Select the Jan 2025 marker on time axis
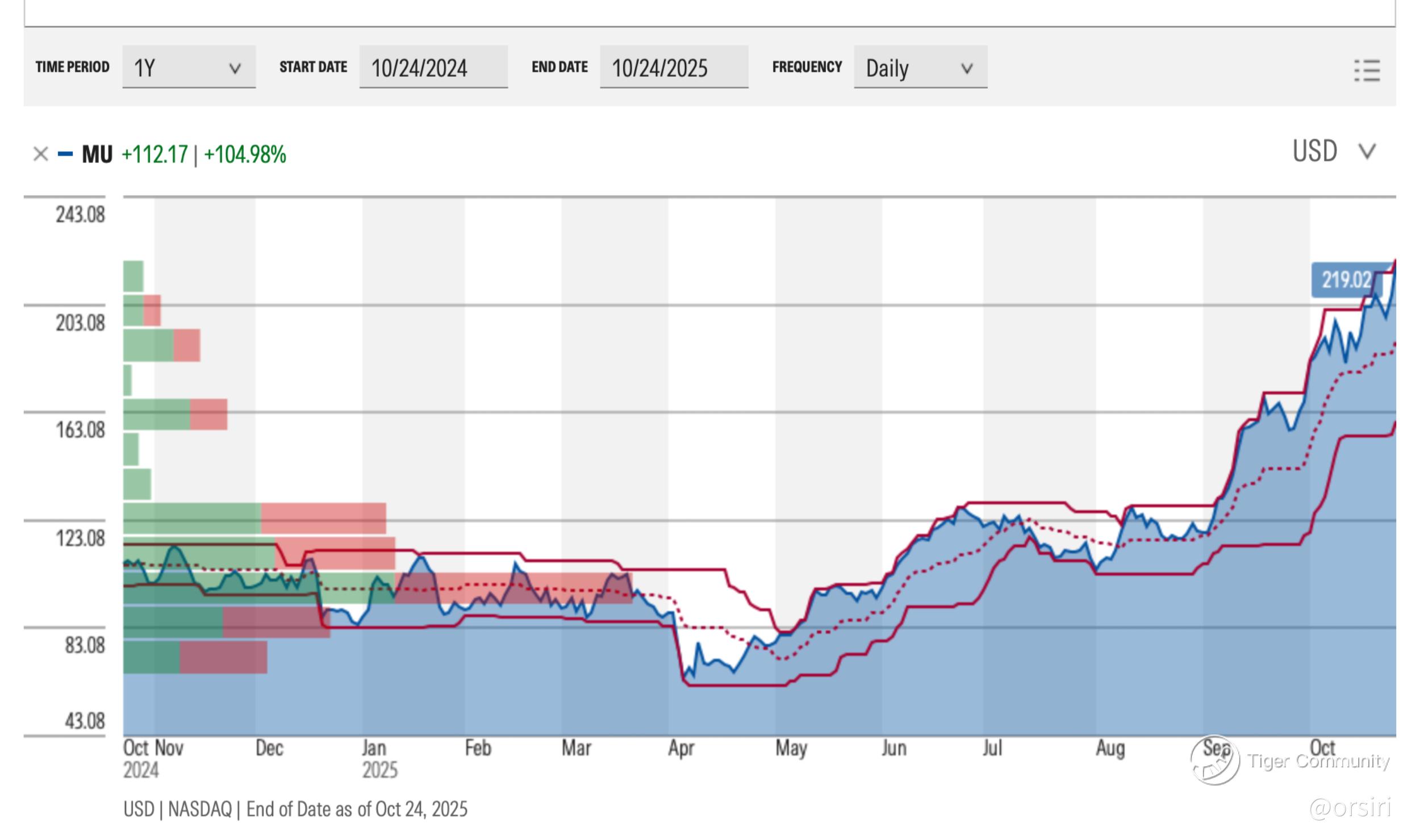Viewport: 1420px width, 840px height. pyautogui.click(x=374, y=758)
